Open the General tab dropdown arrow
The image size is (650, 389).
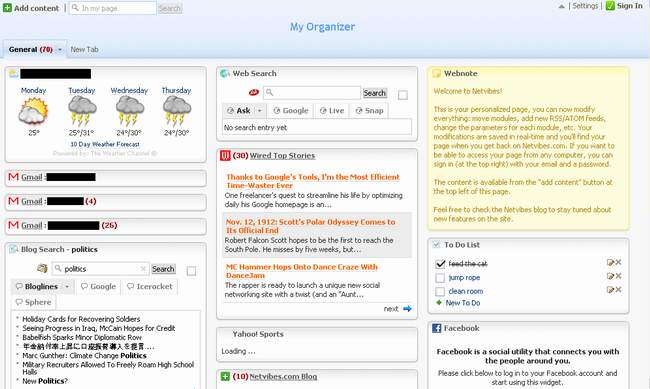coord(60,50)
